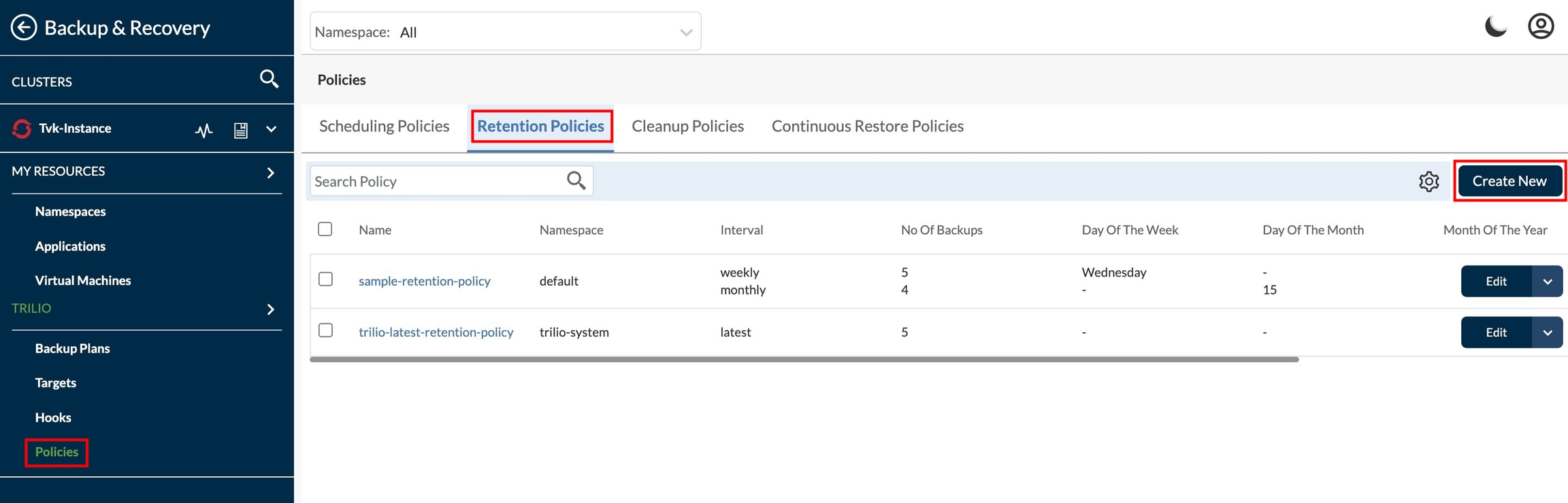Click the back arrow beside Backup & Recovery
The height and width of the screenshot is (503, 1568).
[24, 28]
